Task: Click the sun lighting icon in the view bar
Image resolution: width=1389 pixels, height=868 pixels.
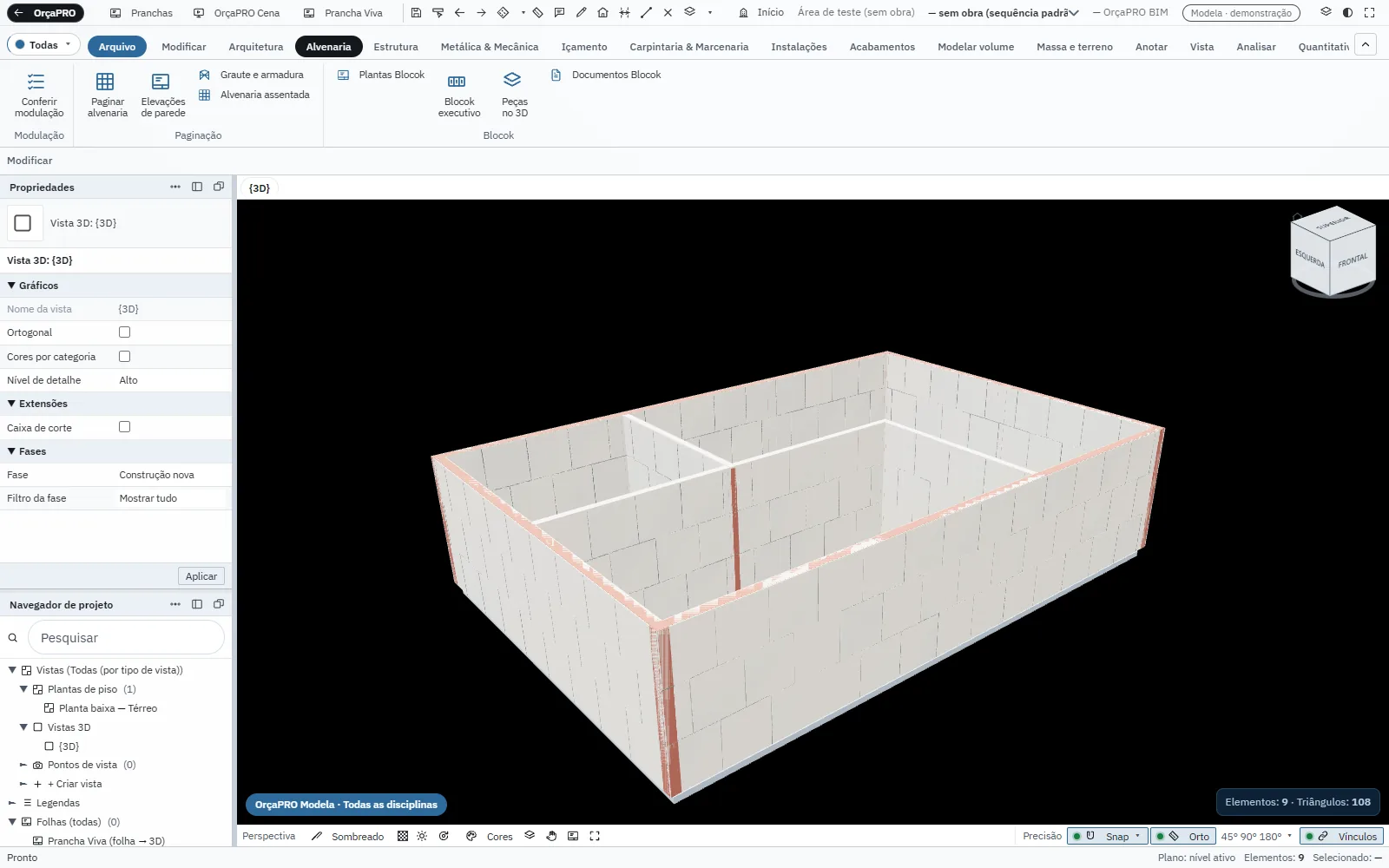Action: click(422, 836)
